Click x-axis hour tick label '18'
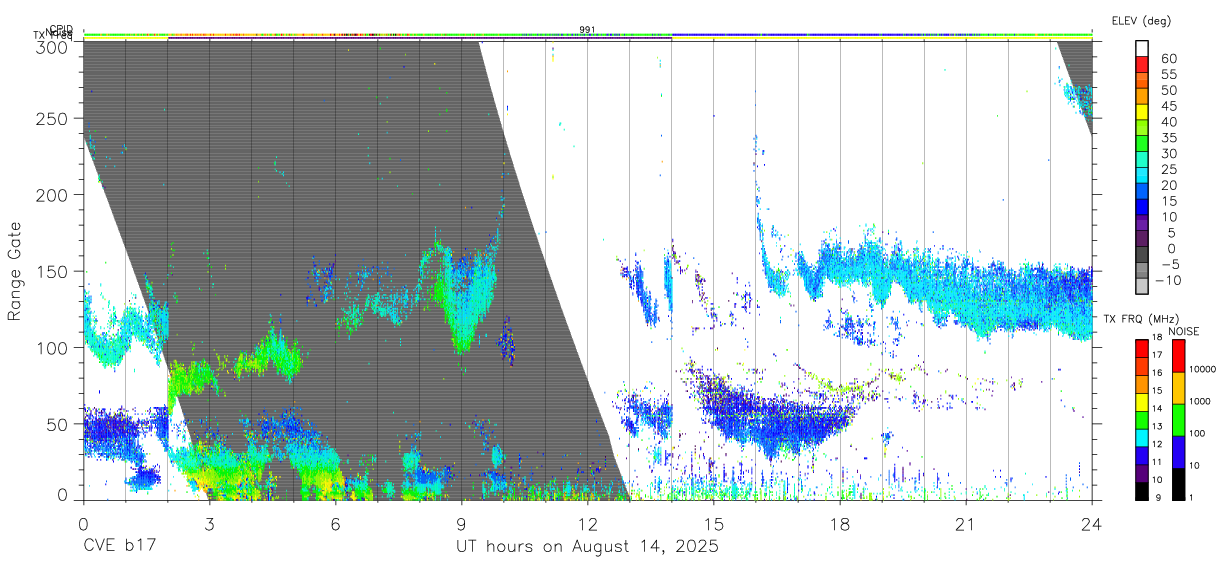The width and height of the screenshot is (1228, 567). 840,525
